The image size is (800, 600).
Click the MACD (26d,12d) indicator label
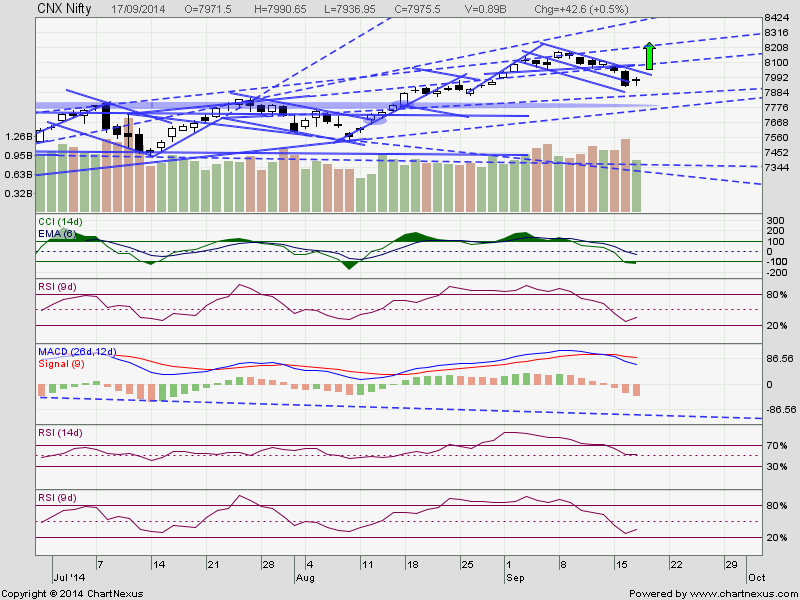pos(77,352)
